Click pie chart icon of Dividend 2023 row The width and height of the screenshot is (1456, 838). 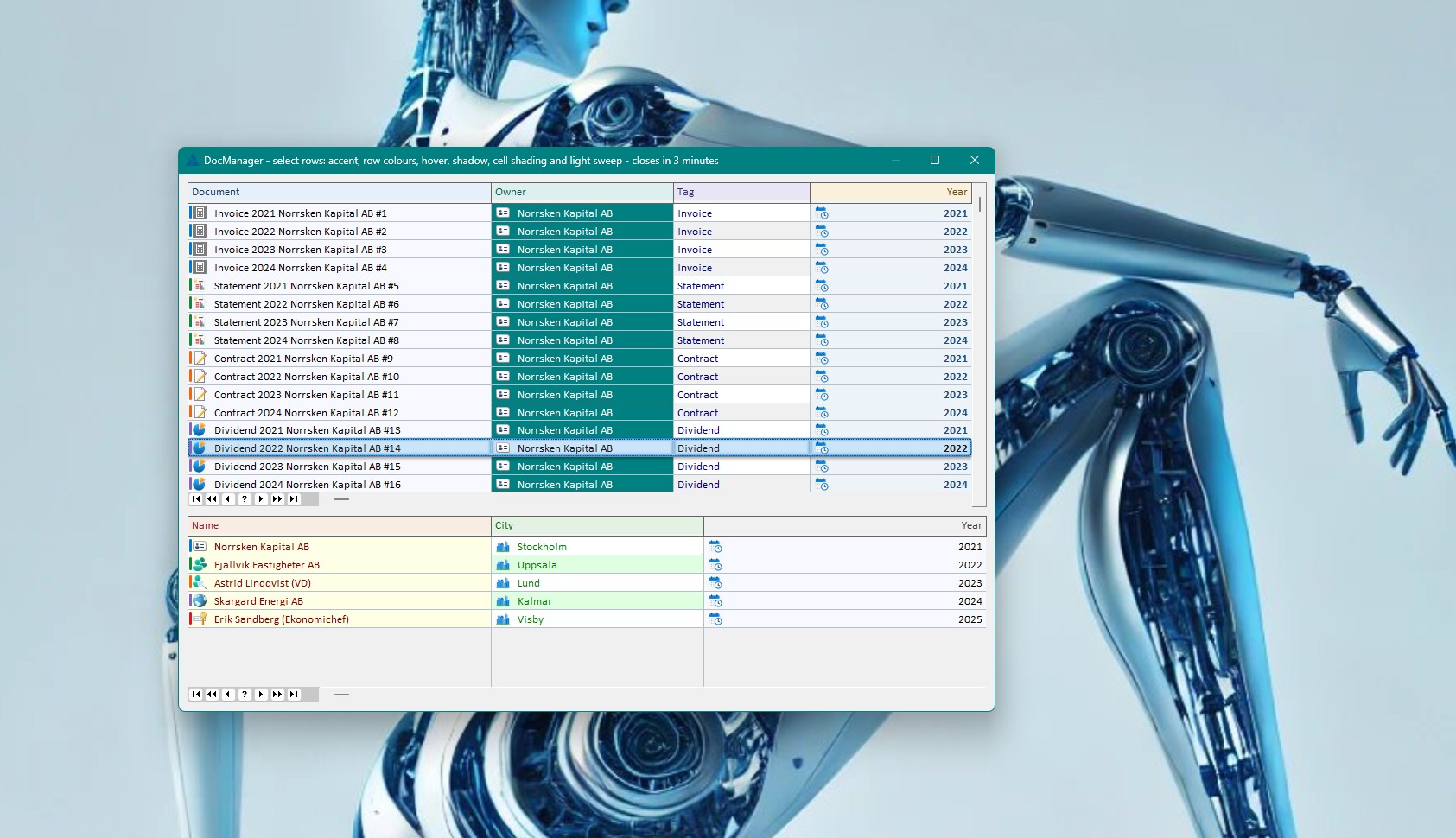point(200,466)
